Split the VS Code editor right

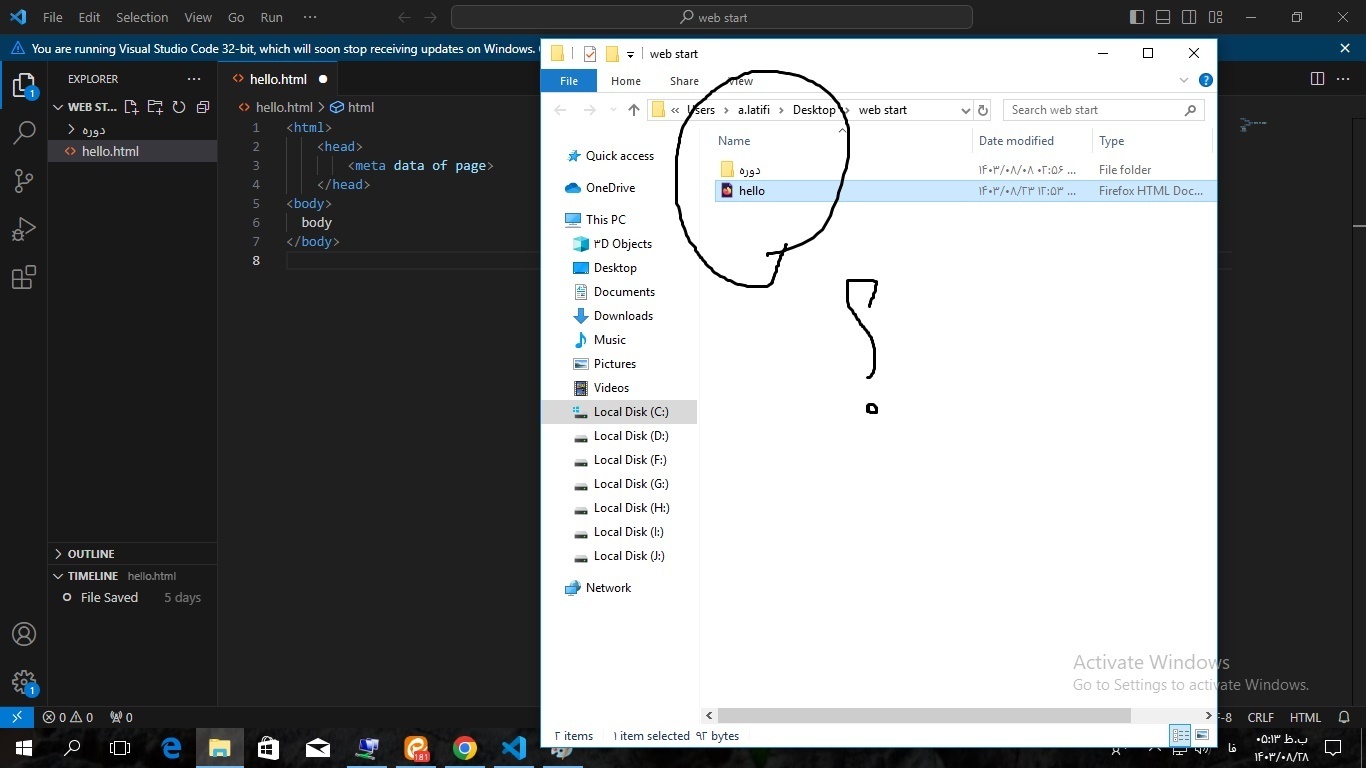tap(1317, 79)
